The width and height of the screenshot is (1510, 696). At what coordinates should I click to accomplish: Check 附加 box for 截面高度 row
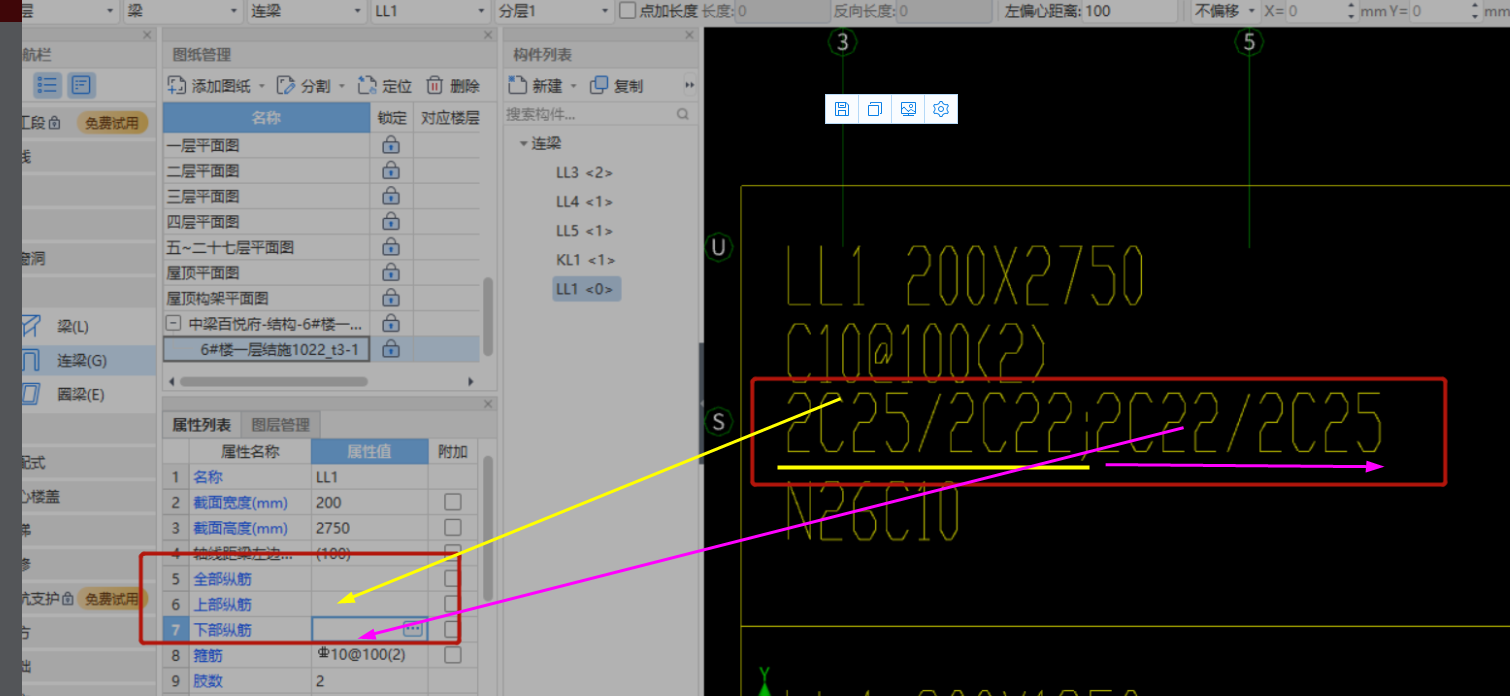(453, 527)
